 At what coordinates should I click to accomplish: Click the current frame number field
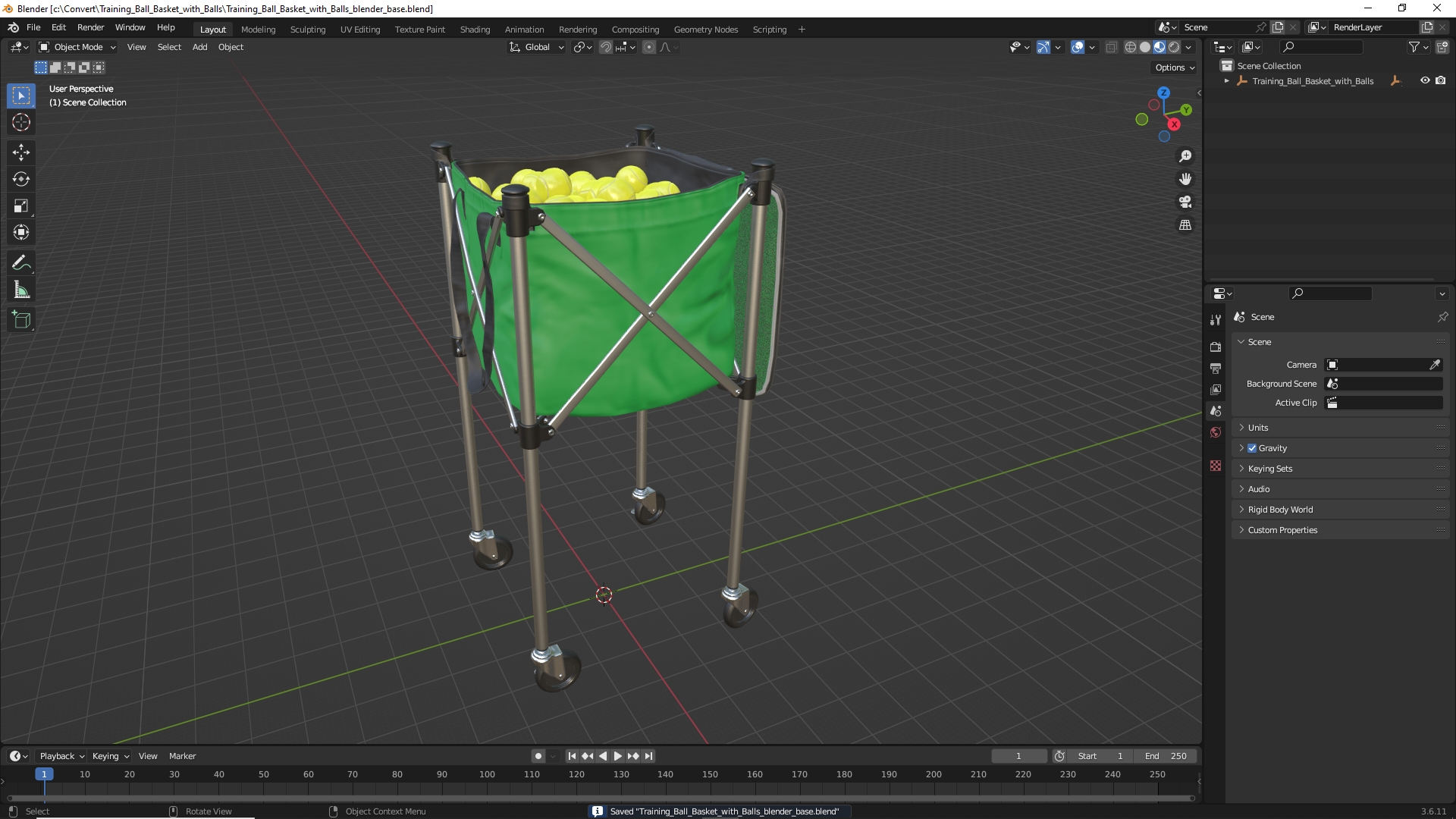pos(1018,756)
